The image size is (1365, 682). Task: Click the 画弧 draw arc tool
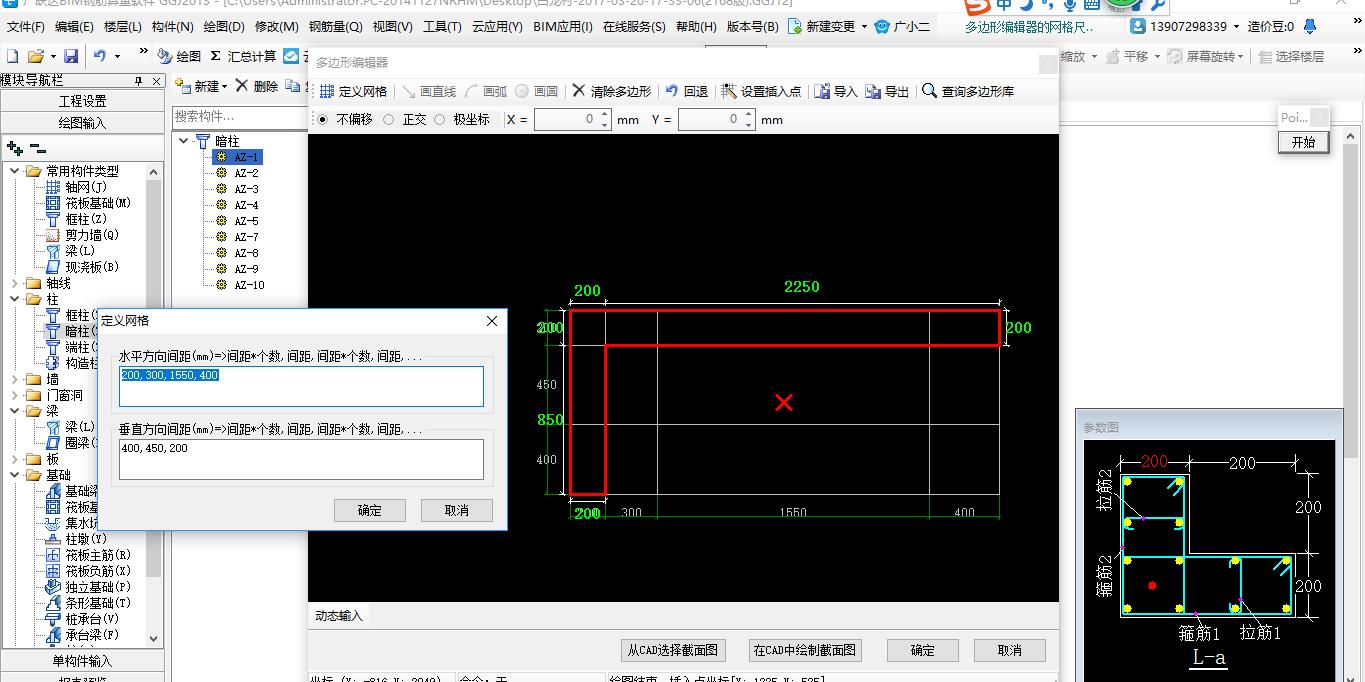[x=486, y=91]
